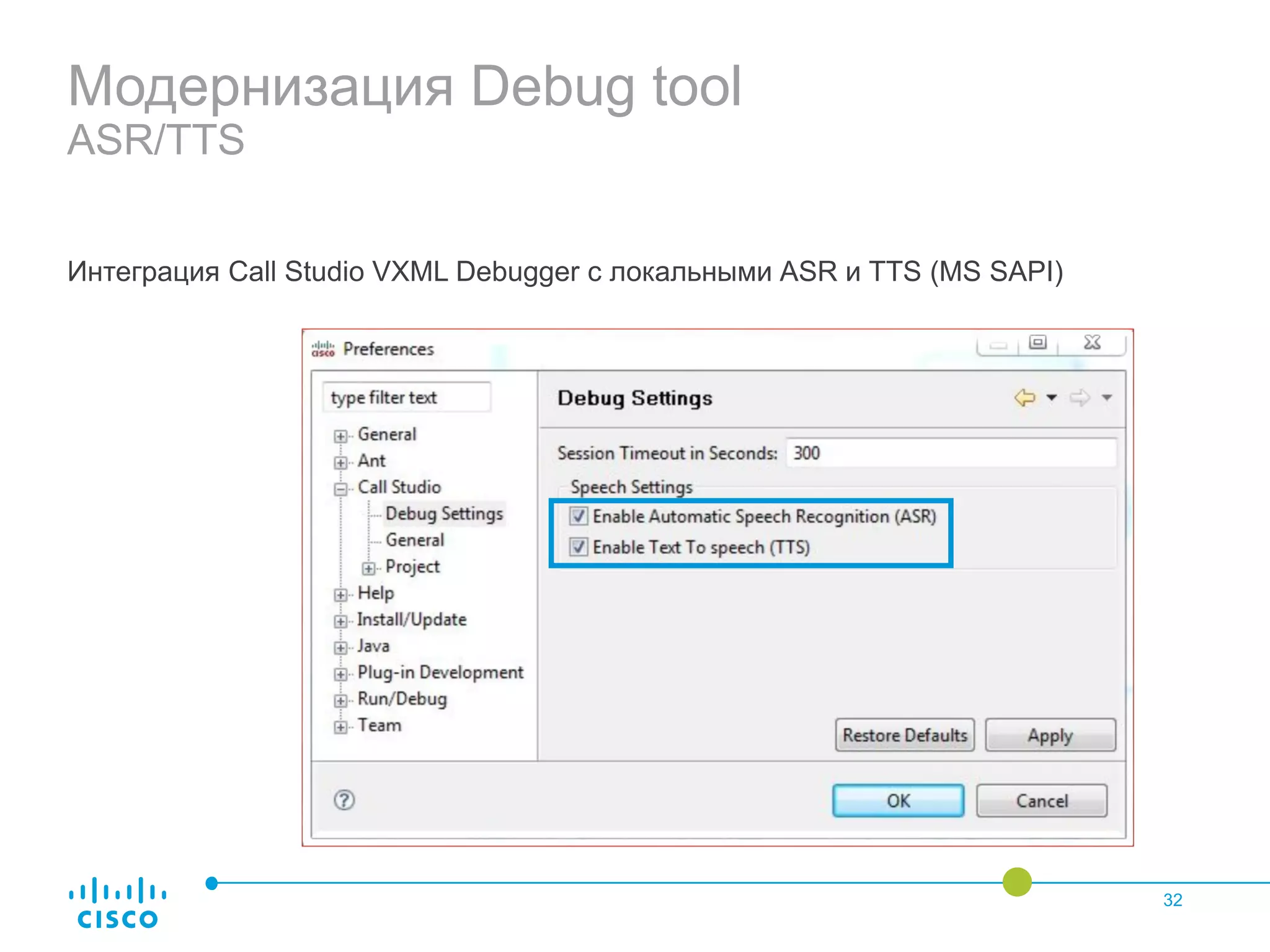This screenshot has height=952, width=1270.
Task: Select the Ant tree item
Action: point(371,461)
